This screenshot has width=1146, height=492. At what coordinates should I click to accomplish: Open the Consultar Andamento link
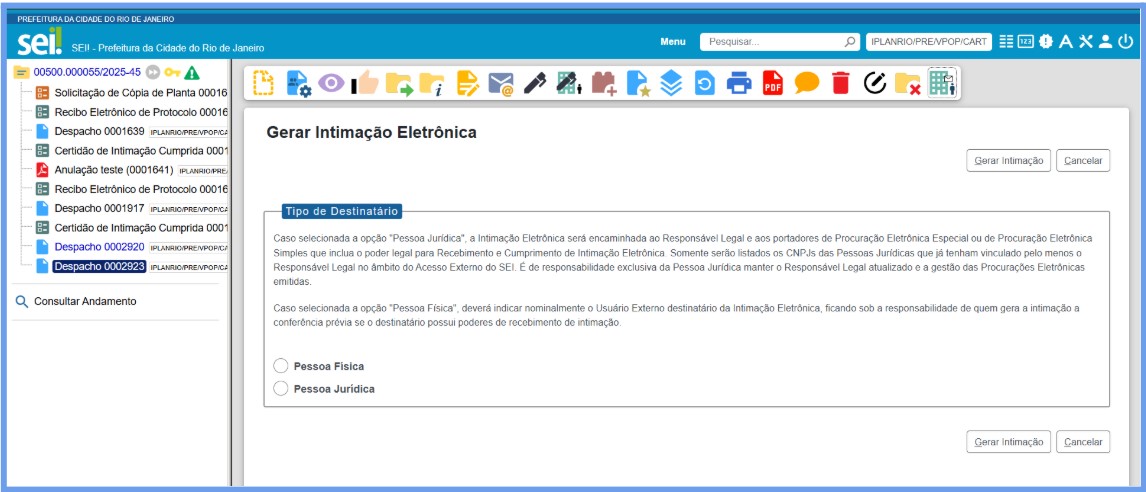(85, 301)
